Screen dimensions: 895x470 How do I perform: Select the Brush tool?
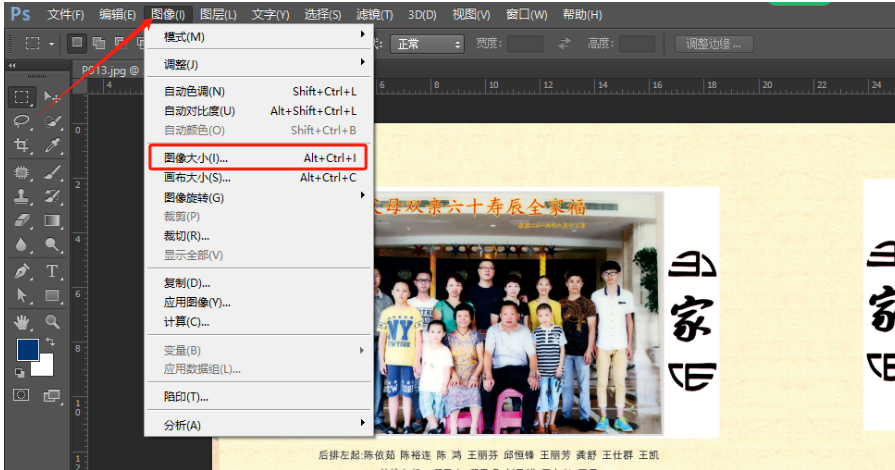(x=53, y=172)
